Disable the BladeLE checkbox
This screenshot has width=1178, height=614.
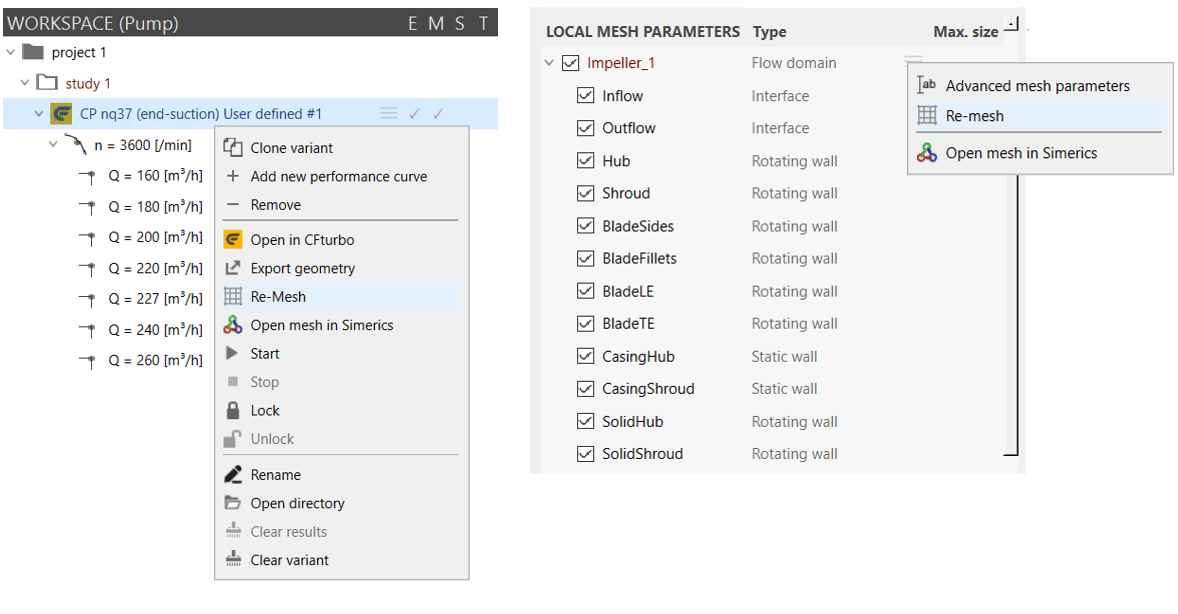tap(585, 291)
